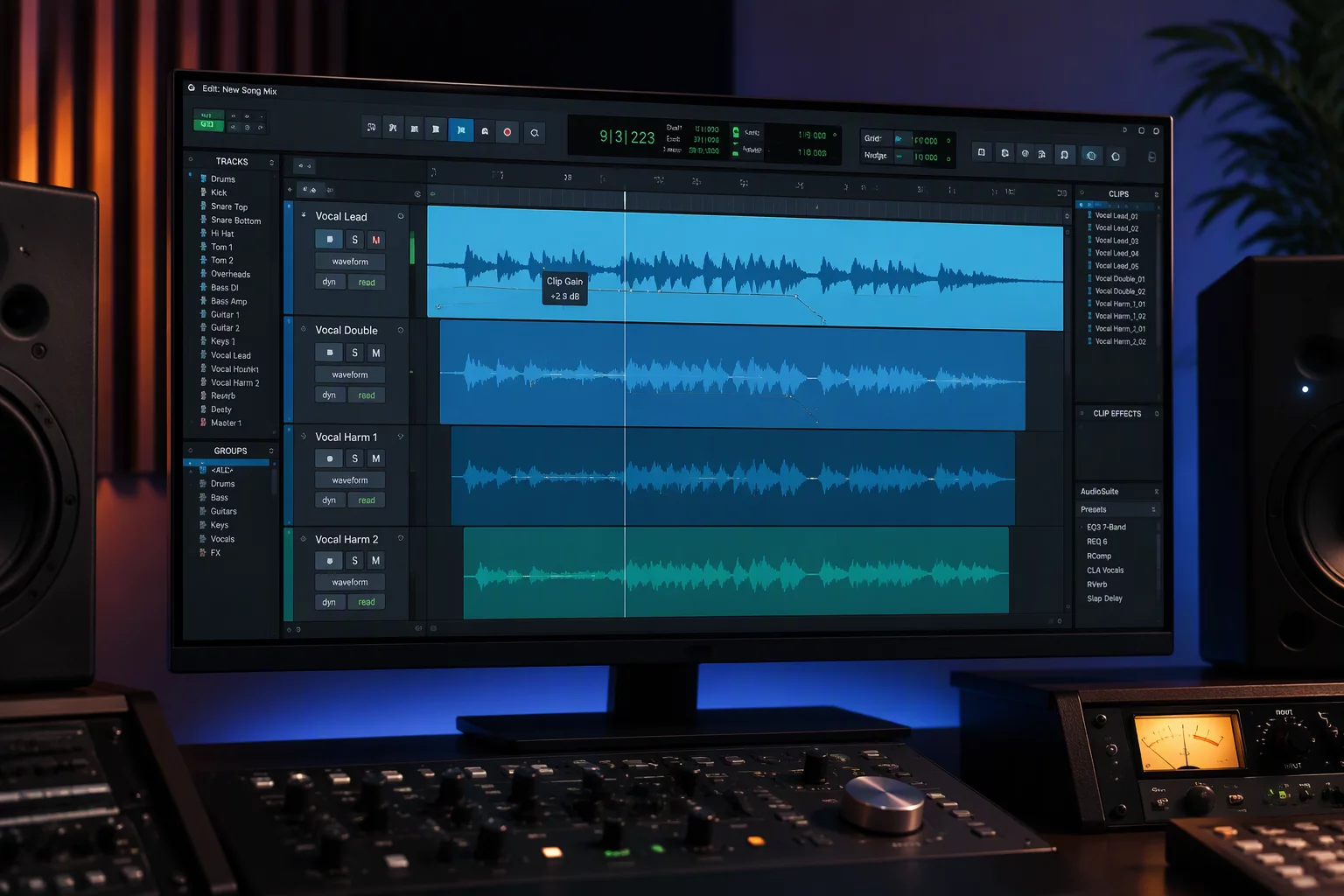Click the red Master 1 track icon
Image resolution: width=1344 pixels, height=896 pixels.
coord(203,423)
